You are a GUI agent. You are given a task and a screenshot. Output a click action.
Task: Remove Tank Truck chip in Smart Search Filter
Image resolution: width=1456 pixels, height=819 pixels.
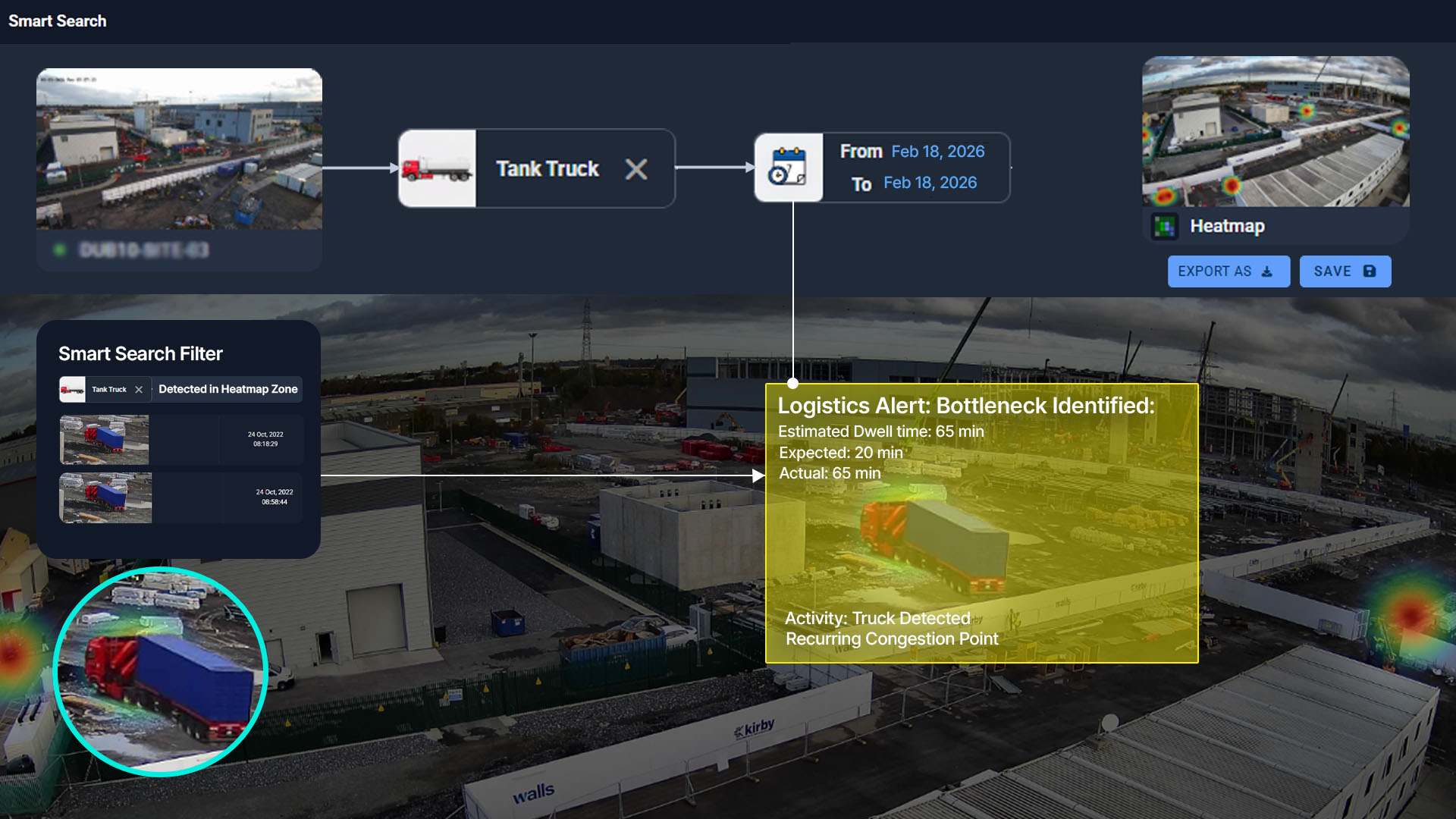click(x=139, y=390)
